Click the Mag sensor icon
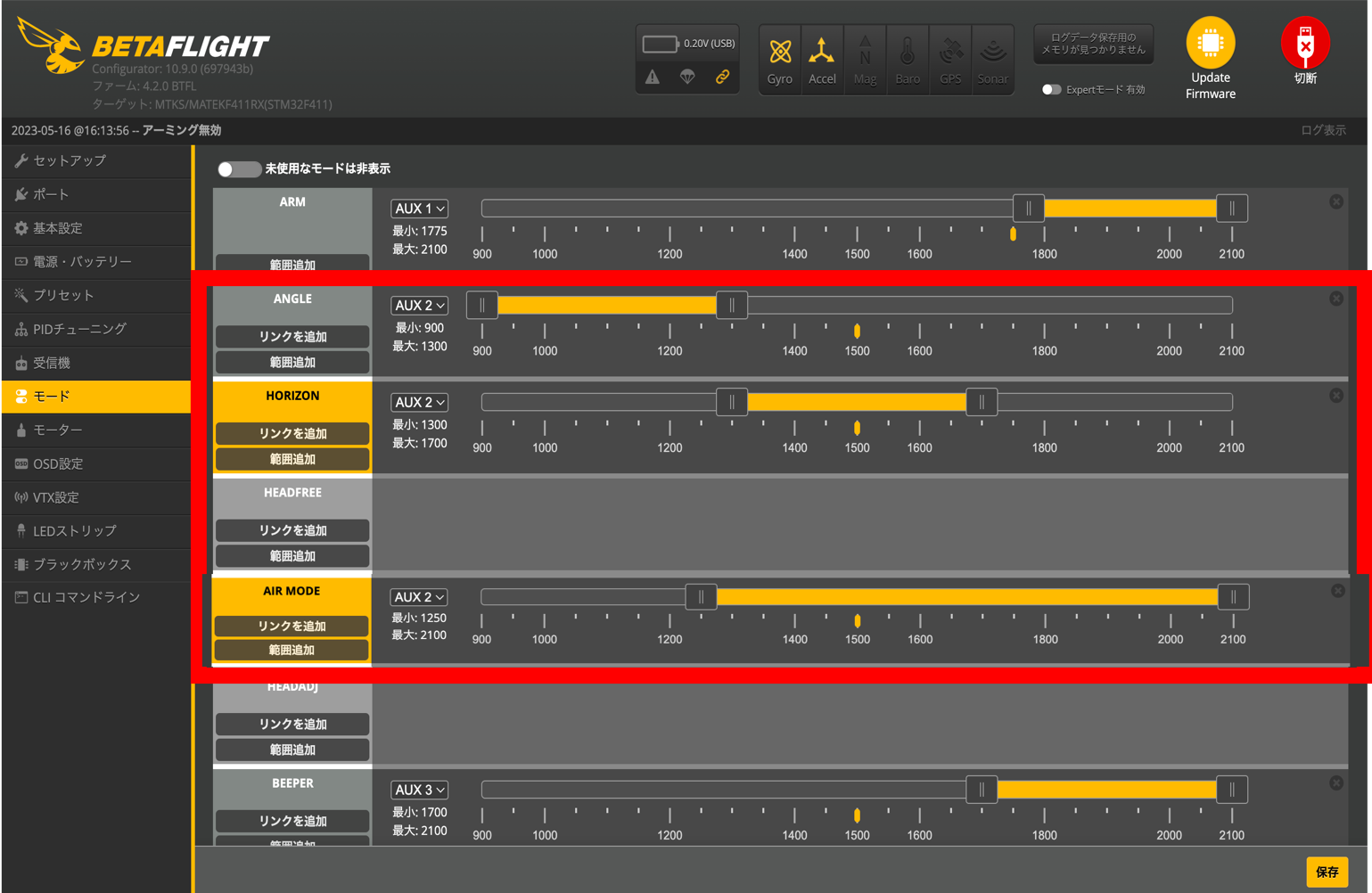The height and width of the screenshot is (893, 1372). (865, 60)
